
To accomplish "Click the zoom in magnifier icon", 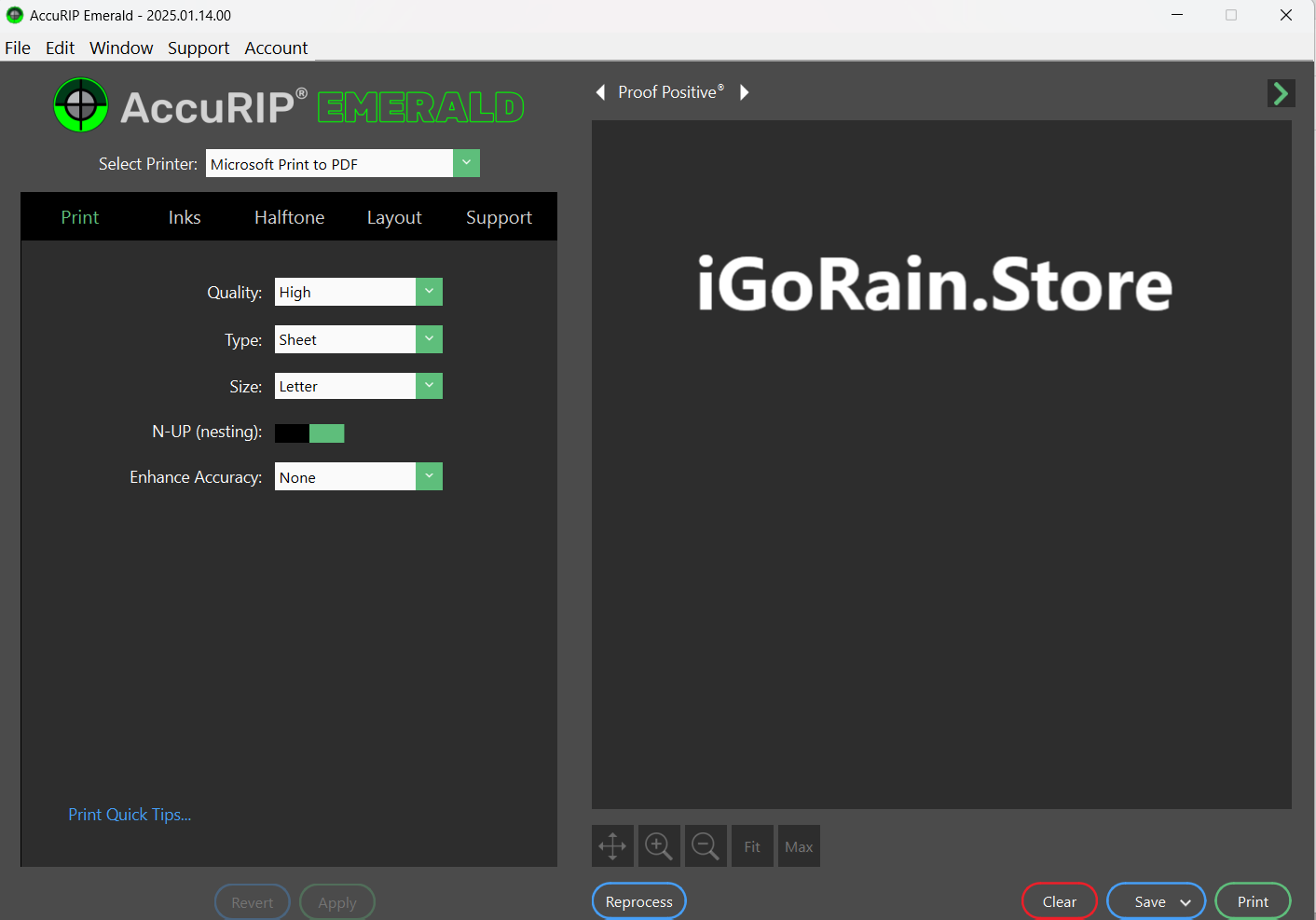I will [659, 846].
